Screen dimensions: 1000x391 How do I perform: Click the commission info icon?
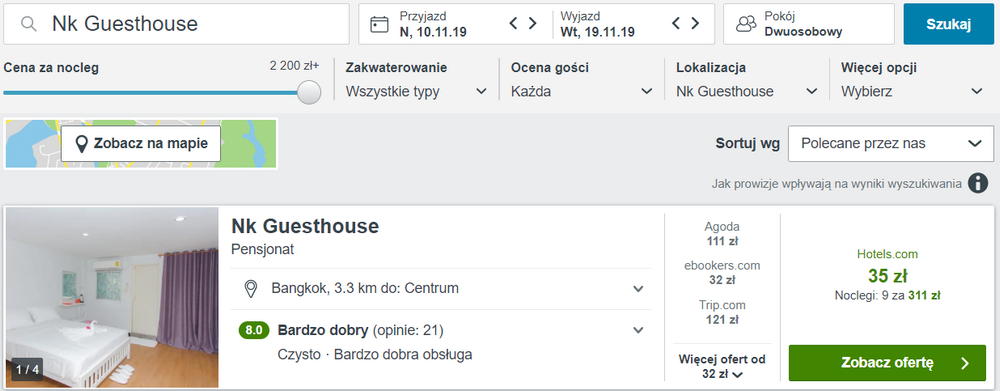(978, 183)
